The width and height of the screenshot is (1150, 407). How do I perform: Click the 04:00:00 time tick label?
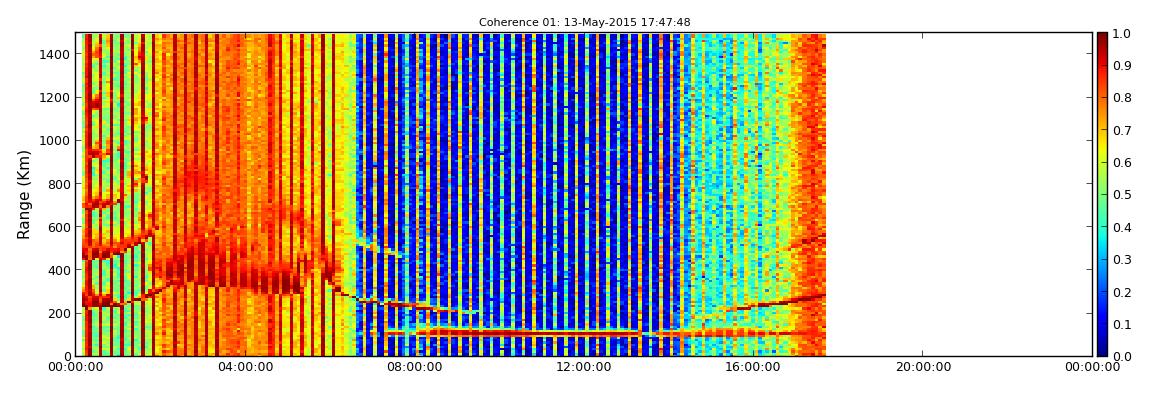246,367
